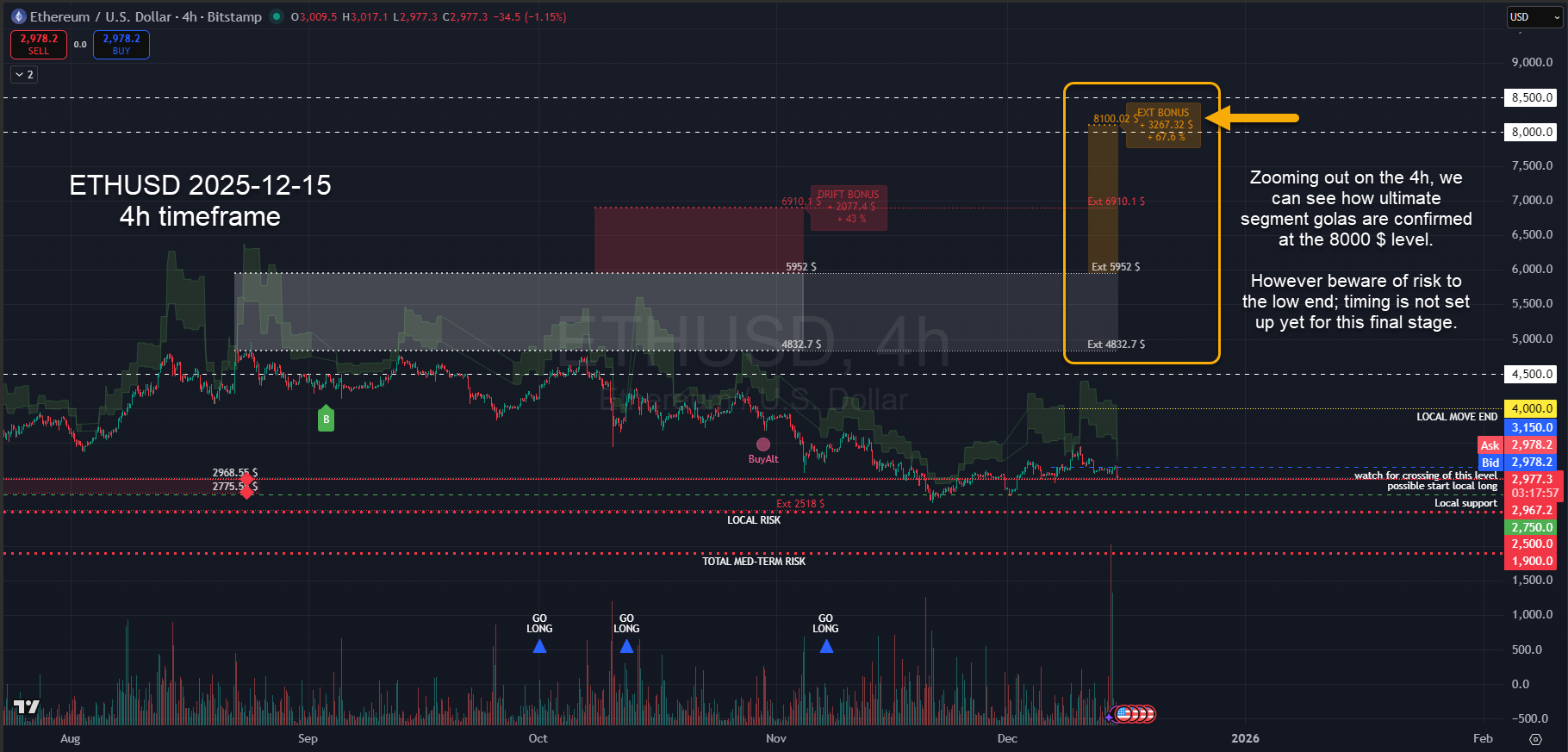Open the USD currency dropdown
This screenshot has width=1568, height=752.
click(1533, 16)
